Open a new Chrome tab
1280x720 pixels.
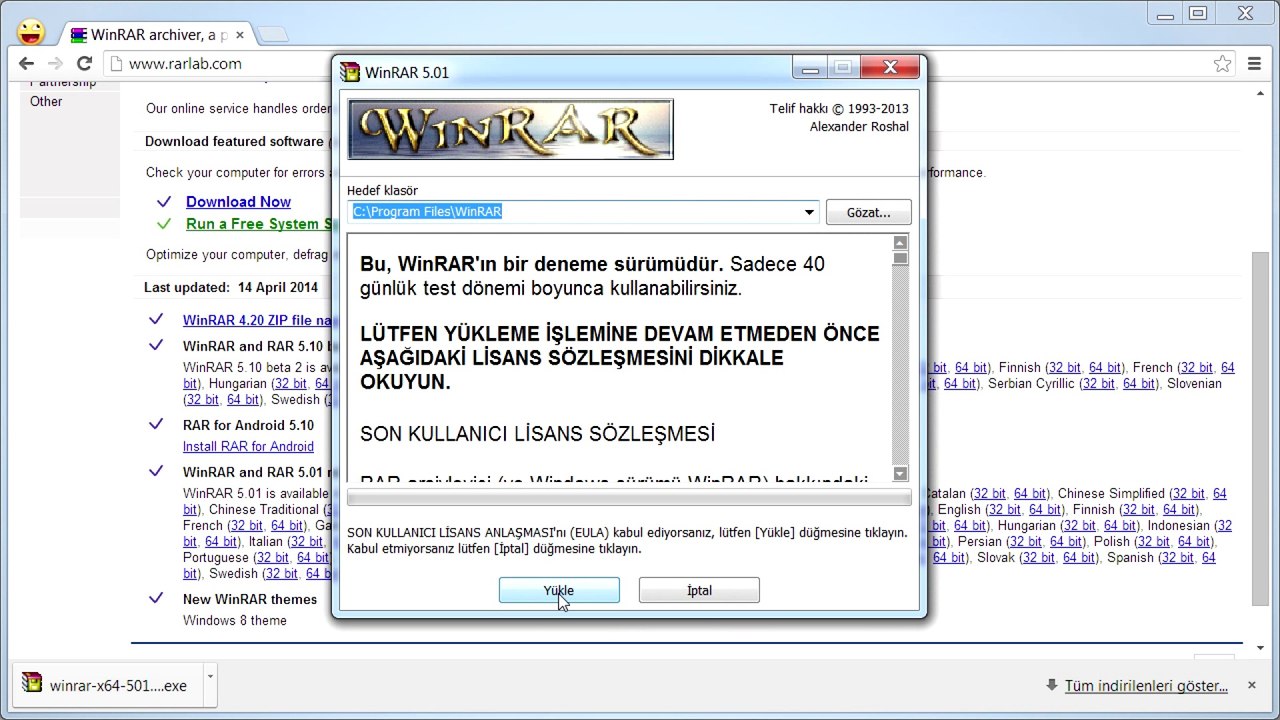(272, 35)
